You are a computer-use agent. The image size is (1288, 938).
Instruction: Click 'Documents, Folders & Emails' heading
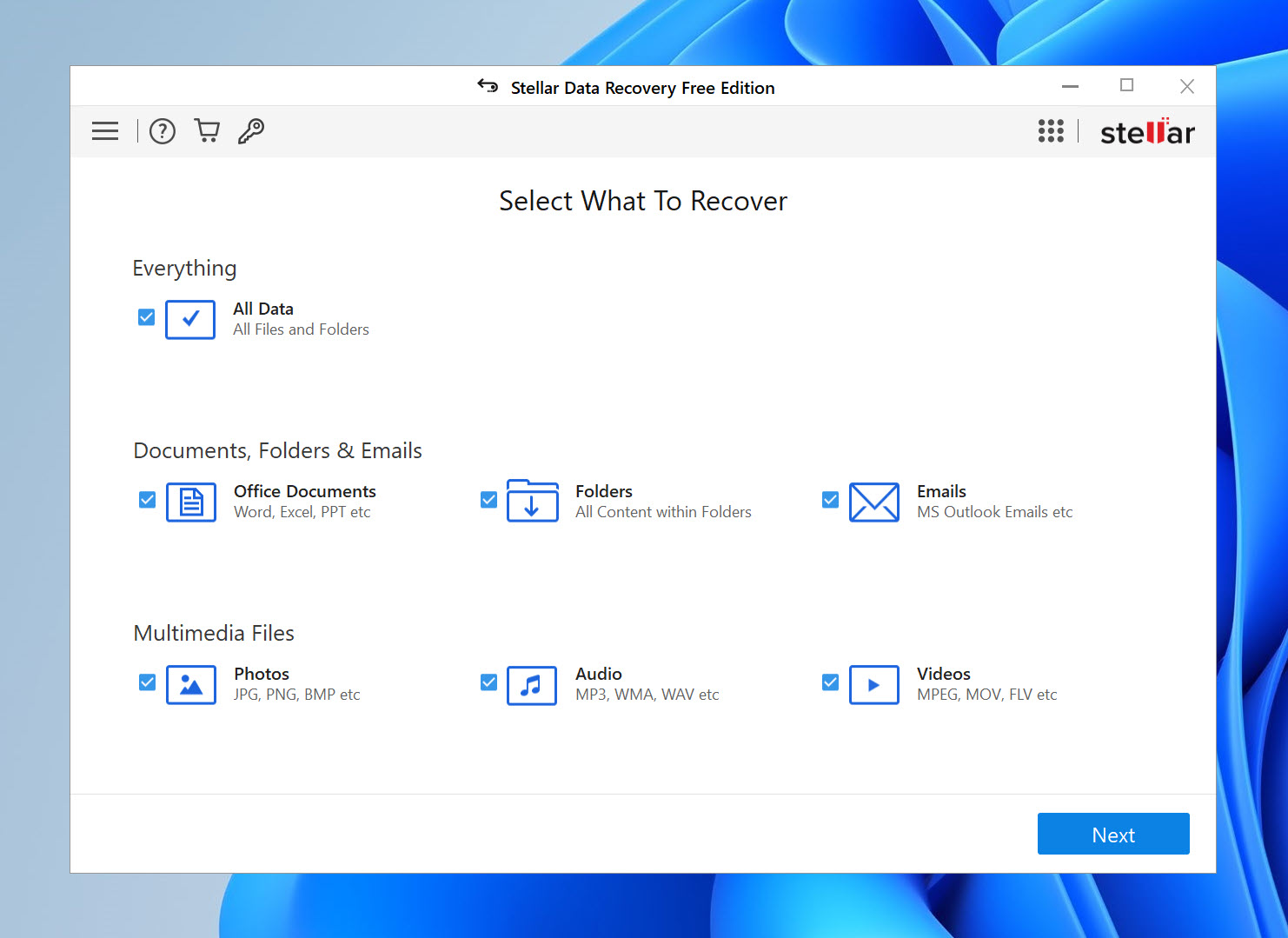(278, 450)
